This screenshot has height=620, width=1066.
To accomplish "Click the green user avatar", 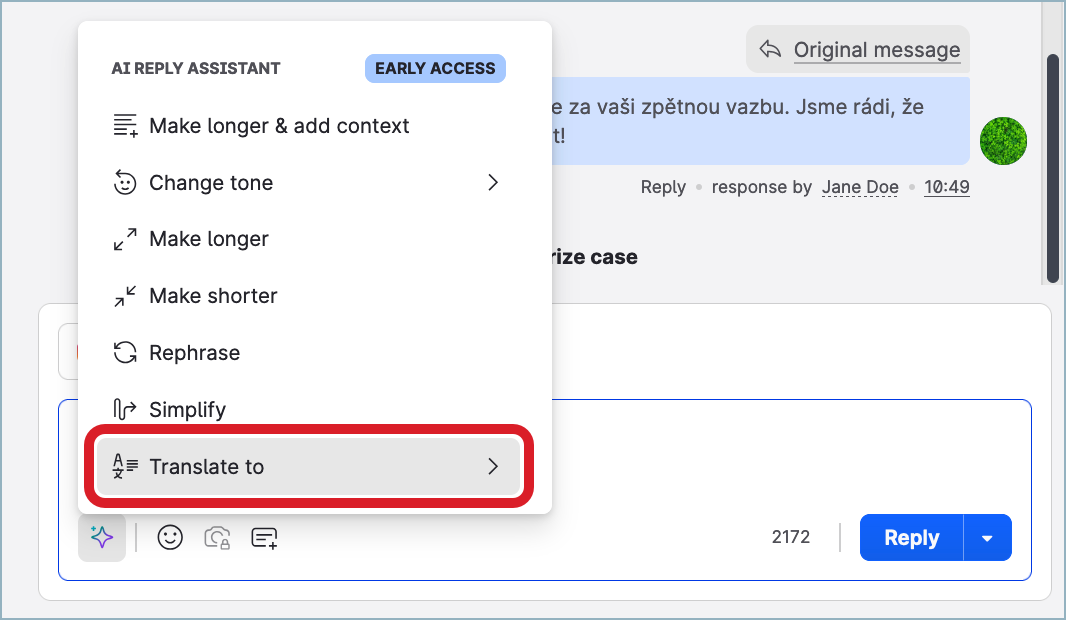I will 1003,141.
